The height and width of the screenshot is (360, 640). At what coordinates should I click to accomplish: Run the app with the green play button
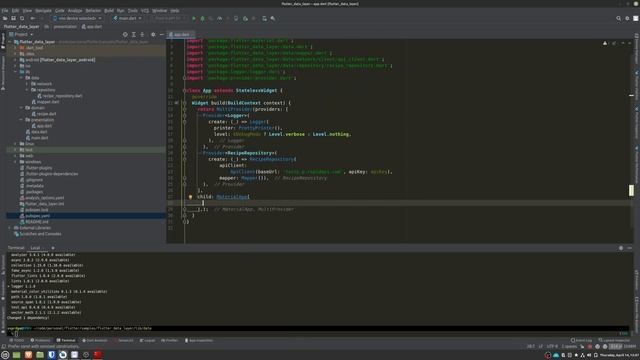point(194,18)
